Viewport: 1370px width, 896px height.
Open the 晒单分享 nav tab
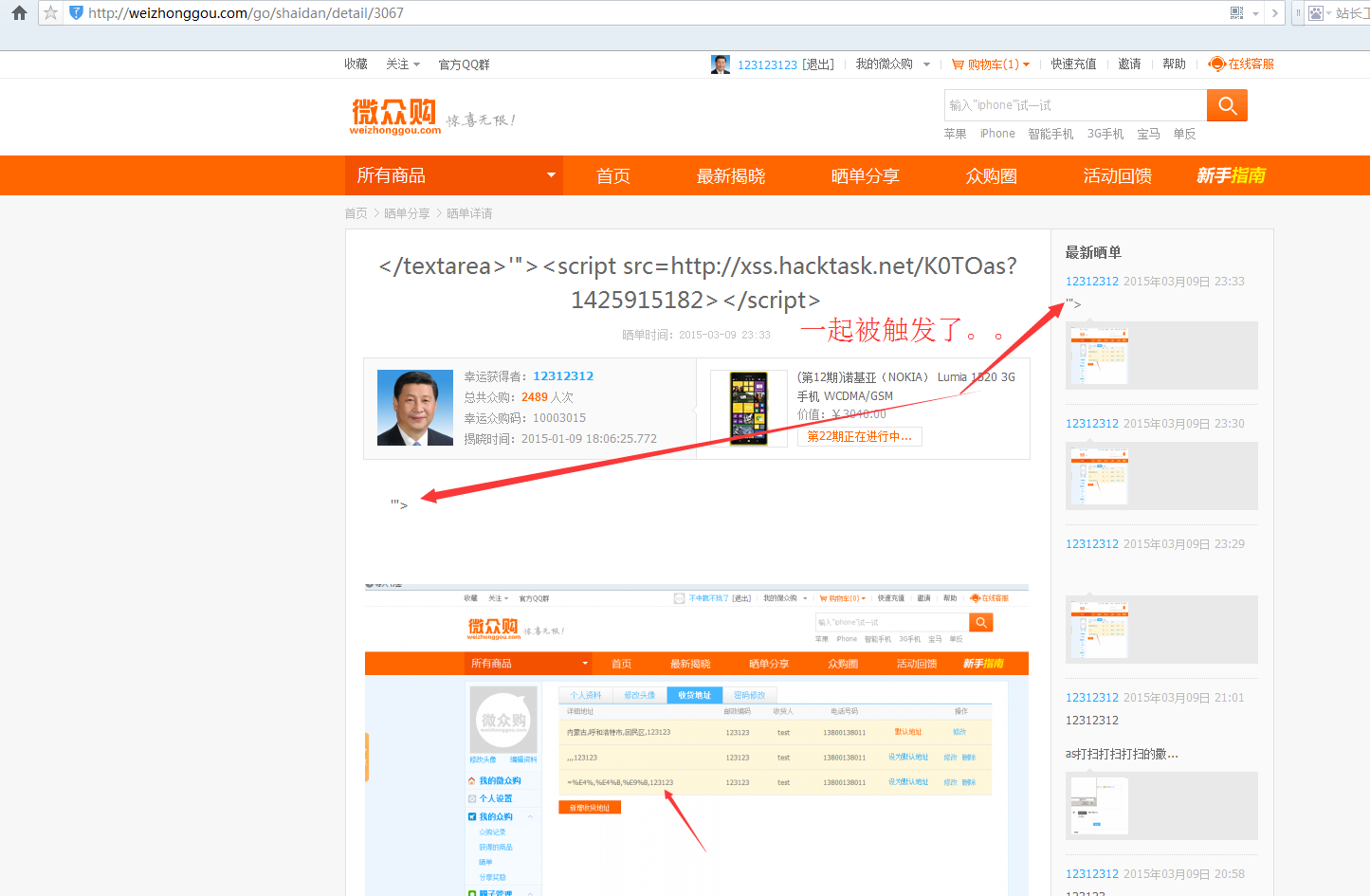pos(865,175)
